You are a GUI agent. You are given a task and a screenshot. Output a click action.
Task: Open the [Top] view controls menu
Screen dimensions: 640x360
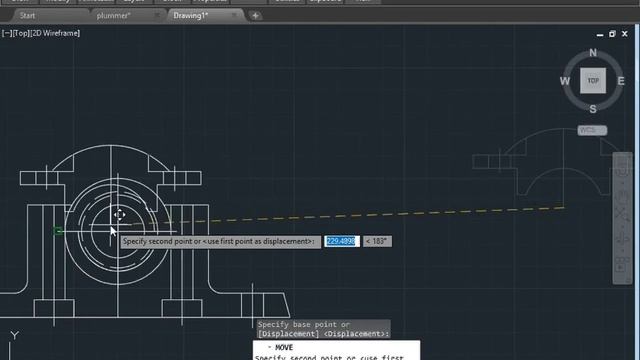click(x=21, y=33)
